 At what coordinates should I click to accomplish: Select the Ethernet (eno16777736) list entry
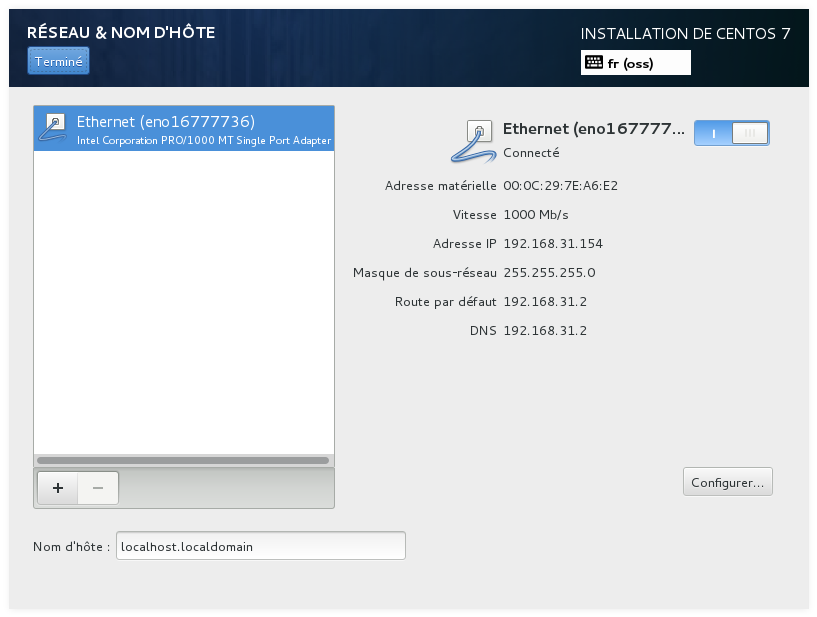coord(184,129)
